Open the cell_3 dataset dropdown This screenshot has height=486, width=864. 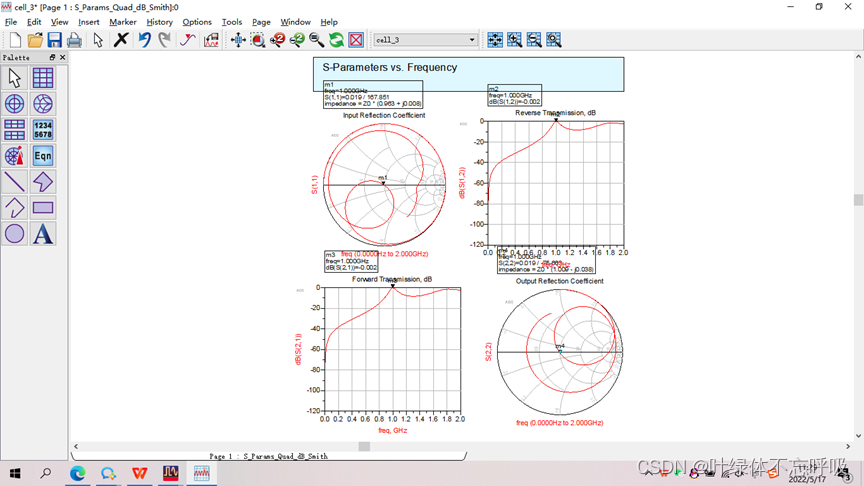(x=425, y=40)
